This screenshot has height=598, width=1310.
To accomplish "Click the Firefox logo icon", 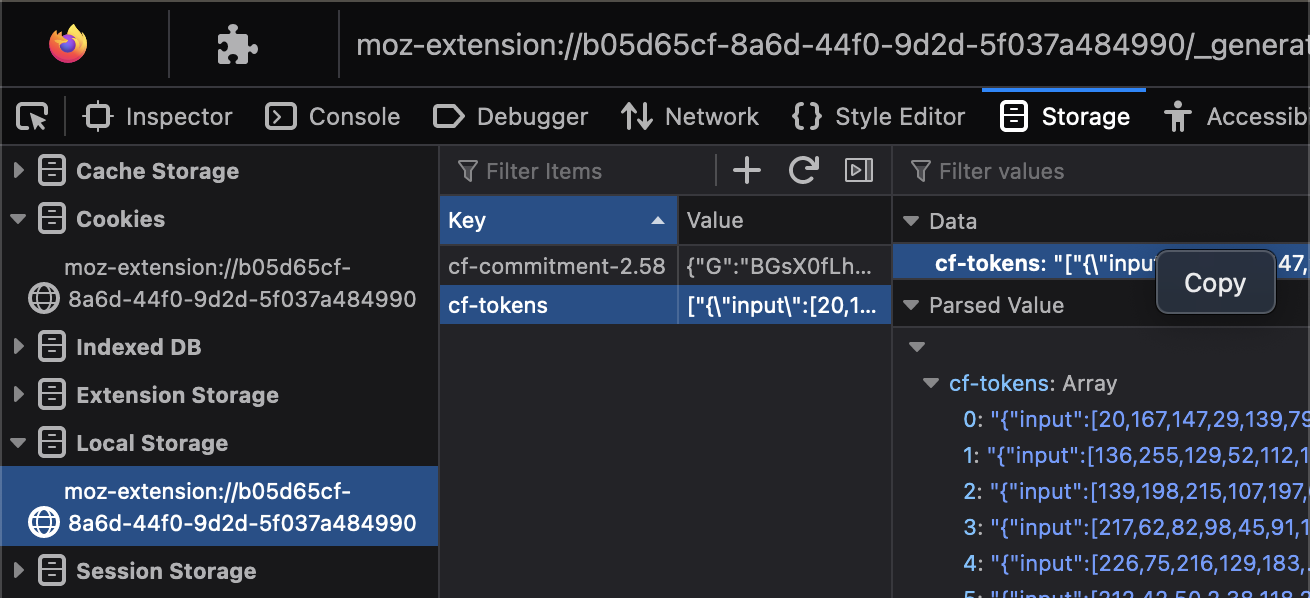I will [68, 44].
